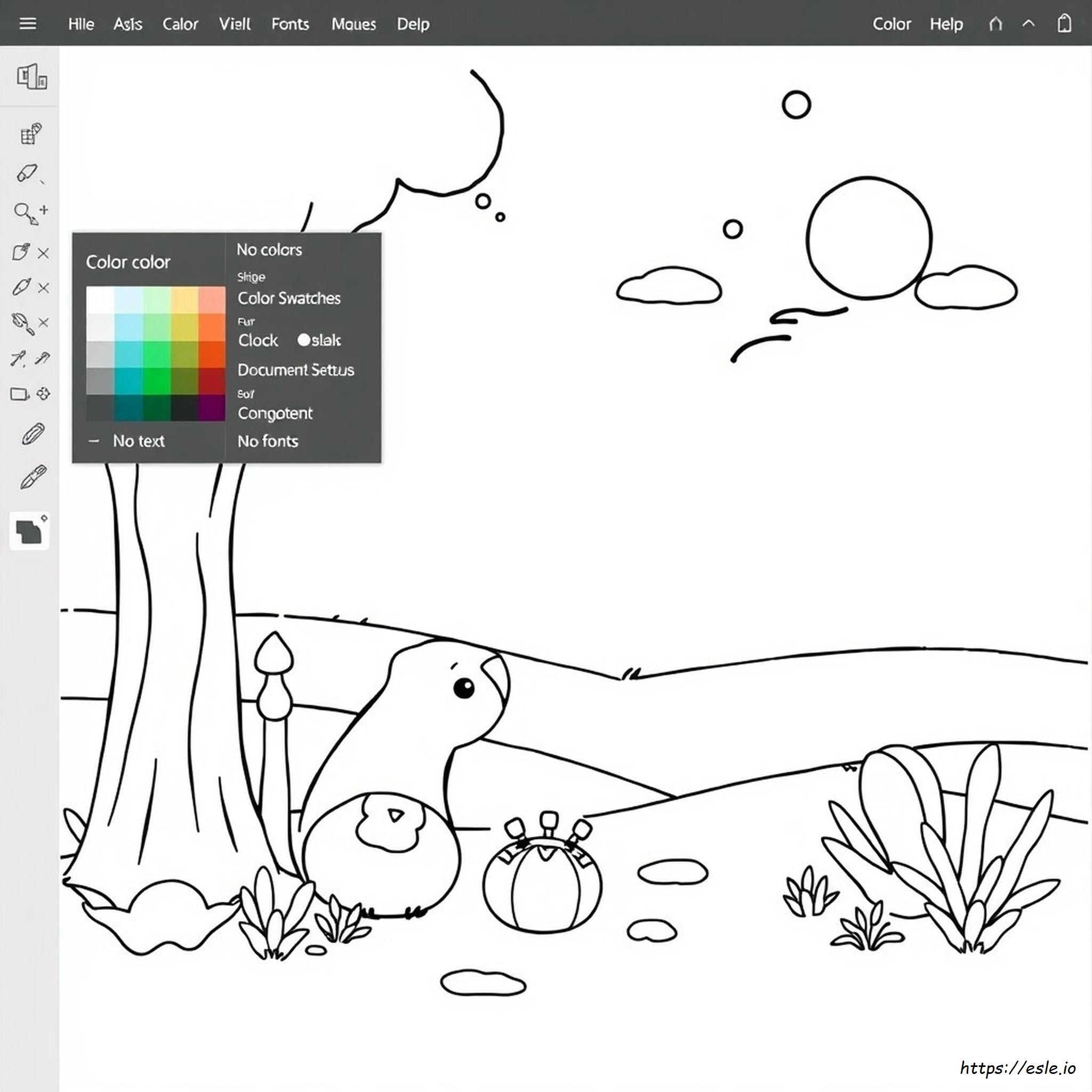The height and width of the screenshot is (1092, 1092).
Task: Select the rectangle shape tool
Action: click(20, 394)
